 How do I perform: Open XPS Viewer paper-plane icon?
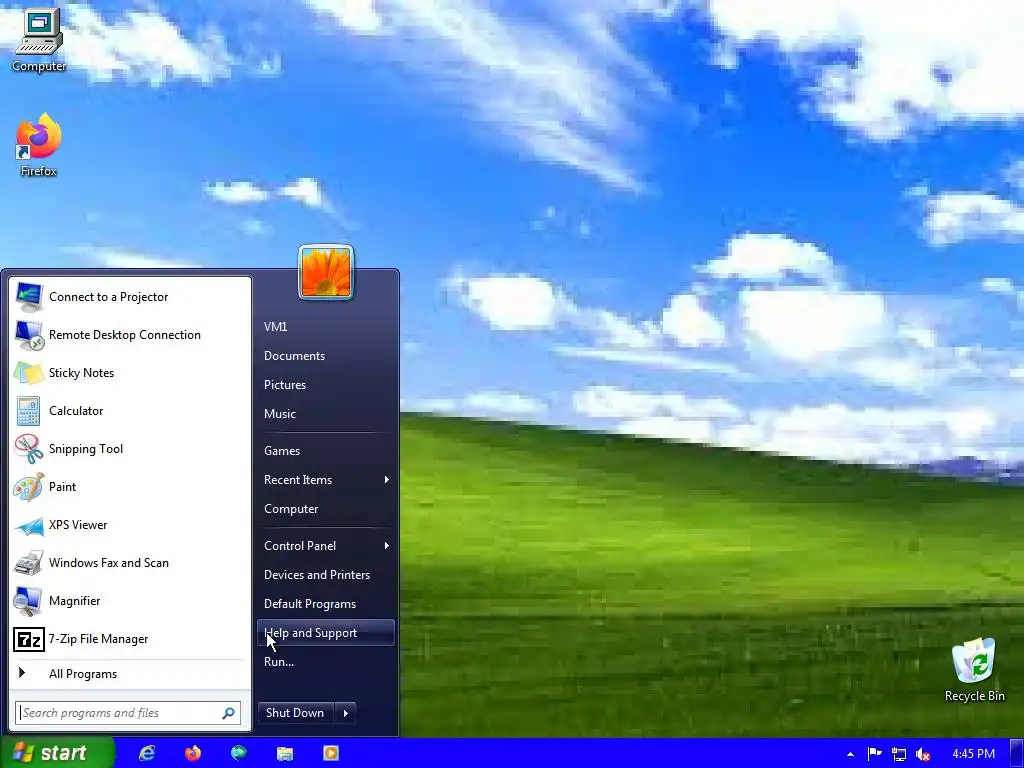(x=29, y=525)
